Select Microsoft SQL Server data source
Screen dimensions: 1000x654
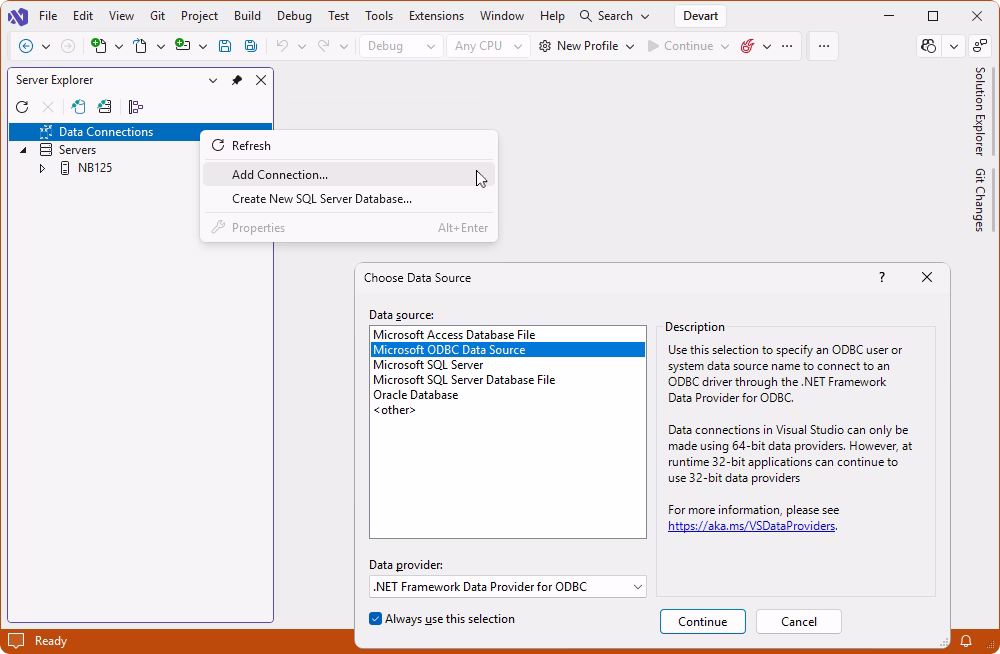(508, 365)
